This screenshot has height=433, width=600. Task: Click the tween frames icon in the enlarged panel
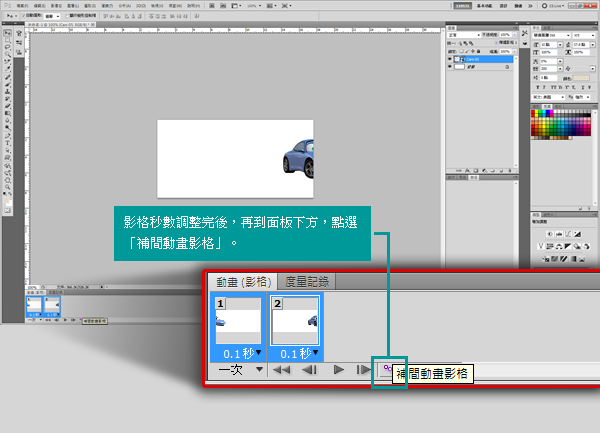click(387, 369)
